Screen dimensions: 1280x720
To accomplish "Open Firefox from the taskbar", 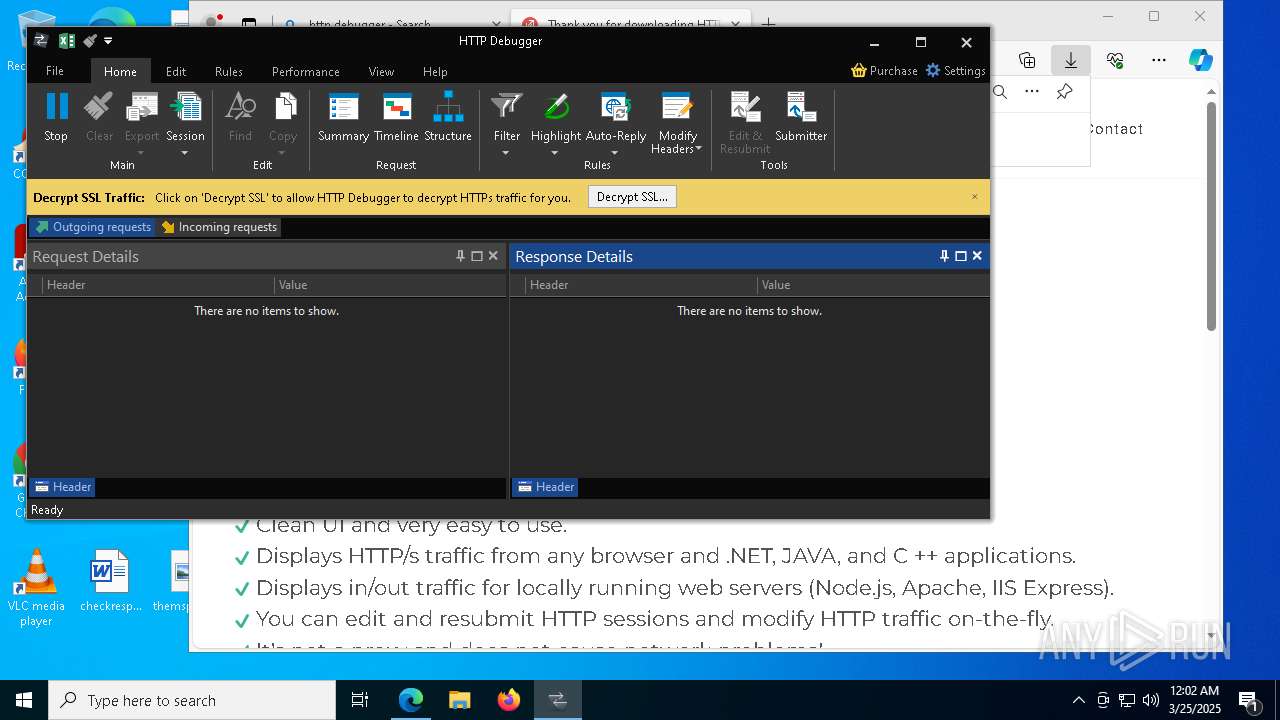I will point(509,700).
